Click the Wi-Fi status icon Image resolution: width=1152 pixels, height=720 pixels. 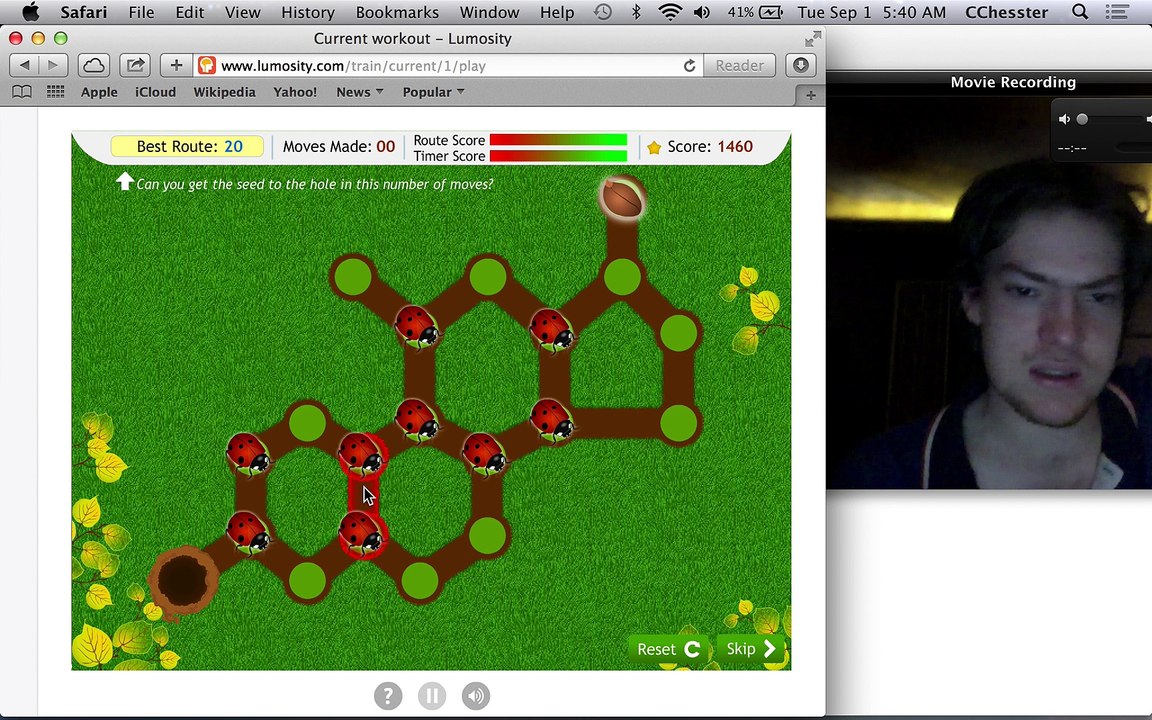[x=670, y=12]
